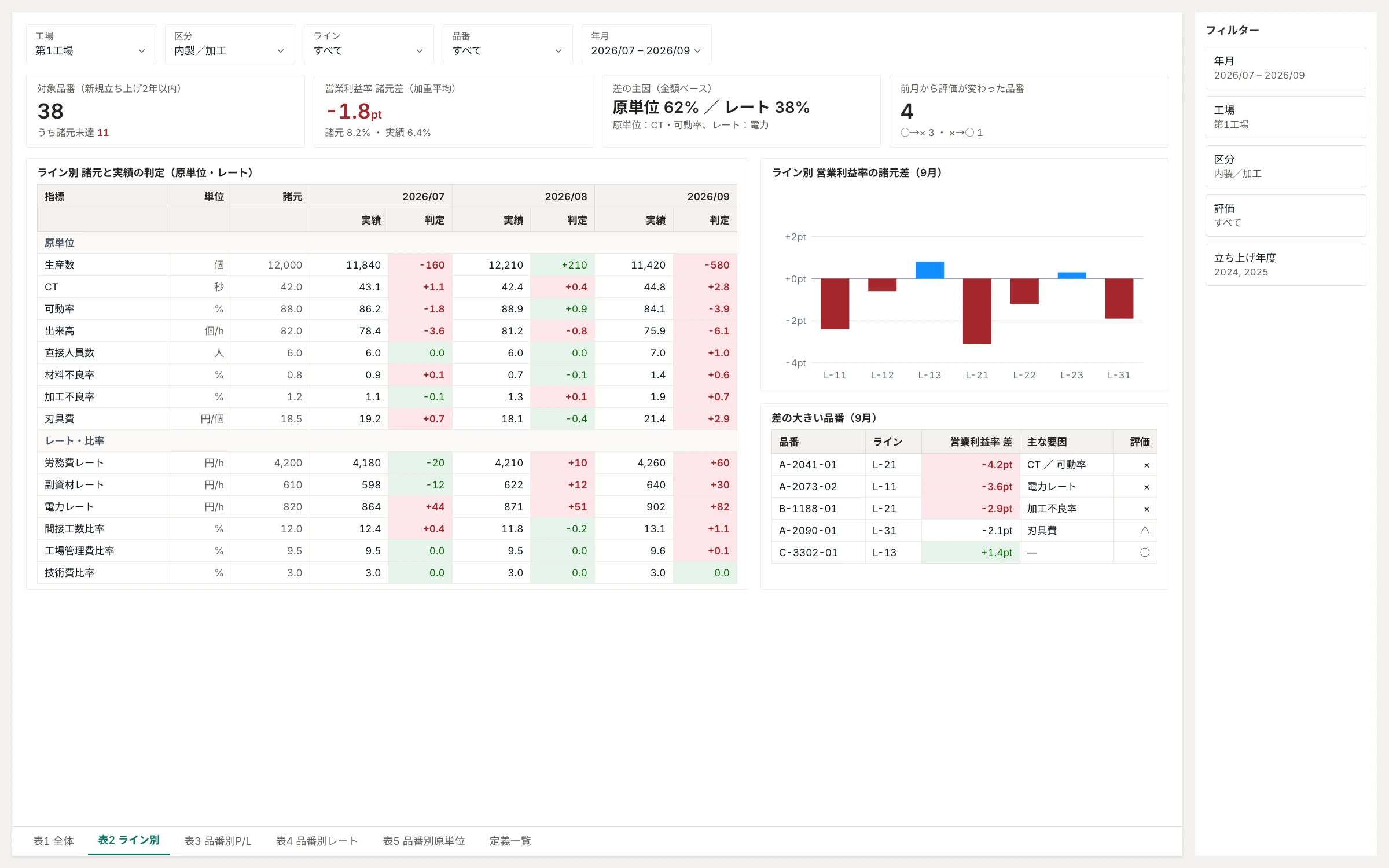Click the △ rating icon for A-2090-01
Image resolution: width=1389 pixels, height=868 pixels.
1145,530
